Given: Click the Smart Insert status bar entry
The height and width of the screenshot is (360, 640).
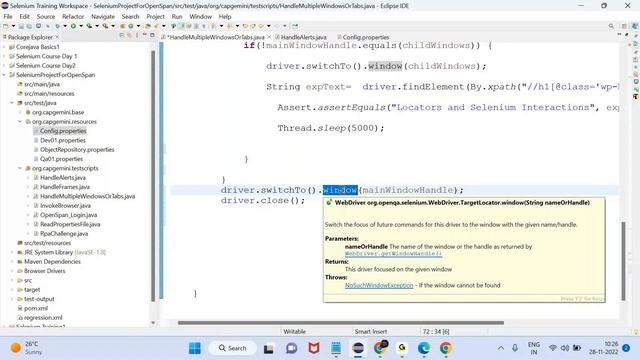Looking at the screenshot, I should 371,331.
